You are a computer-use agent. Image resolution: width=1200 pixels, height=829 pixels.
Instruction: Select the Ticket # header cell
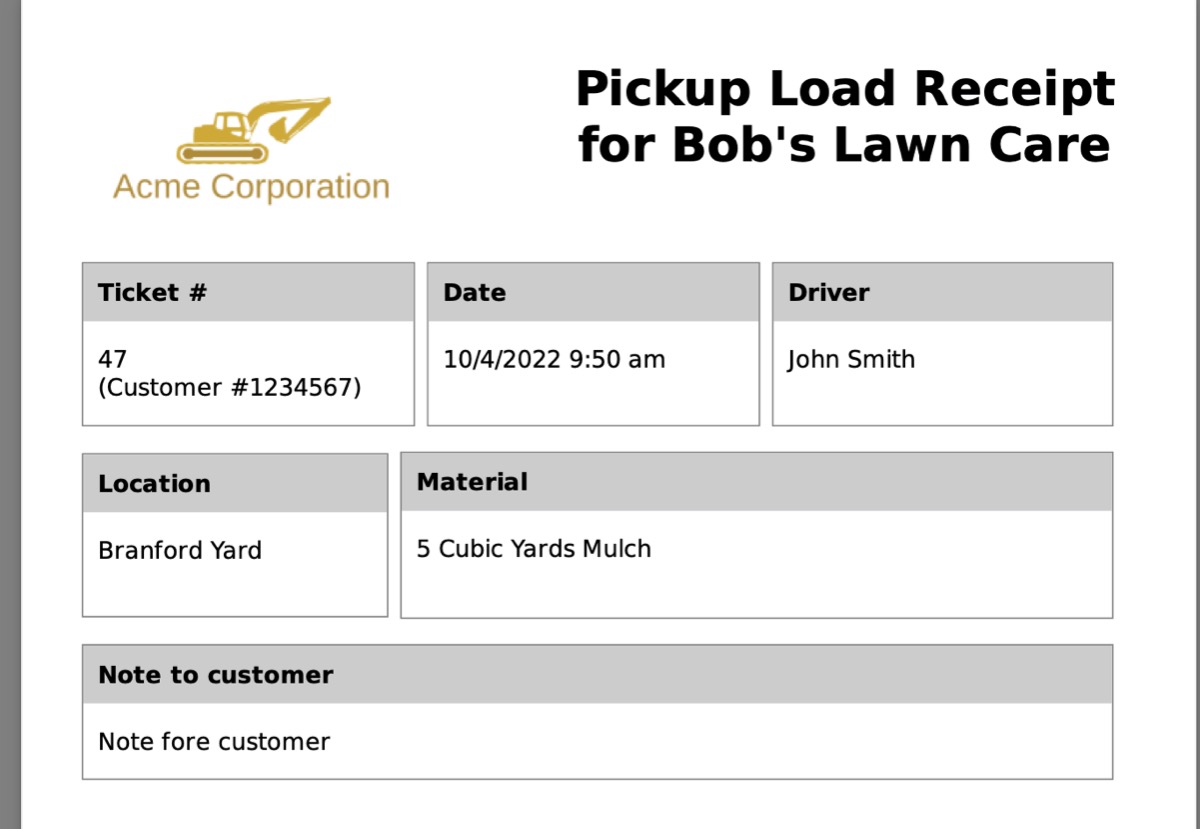[x=248, y=293]
